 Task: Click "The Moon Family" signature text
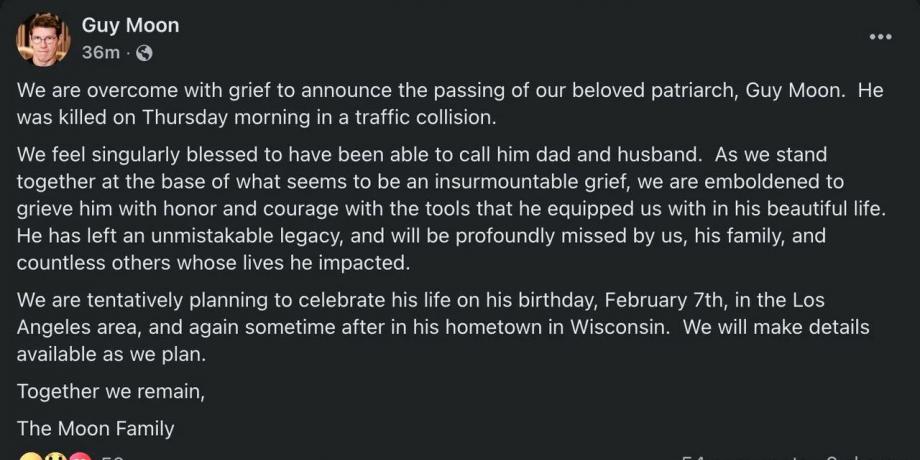96,429
